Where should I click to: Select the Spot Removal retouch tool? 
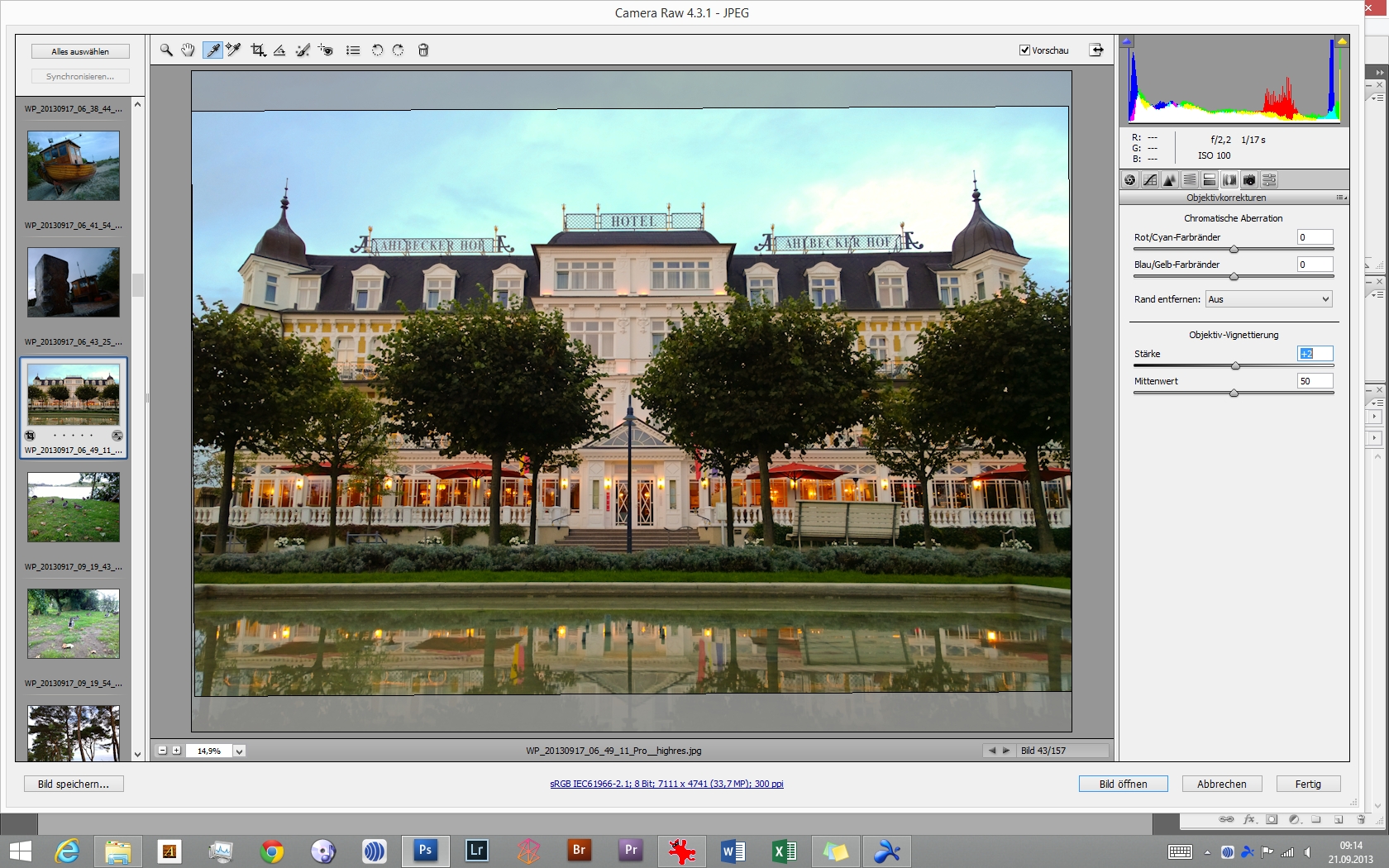[303, 50]
